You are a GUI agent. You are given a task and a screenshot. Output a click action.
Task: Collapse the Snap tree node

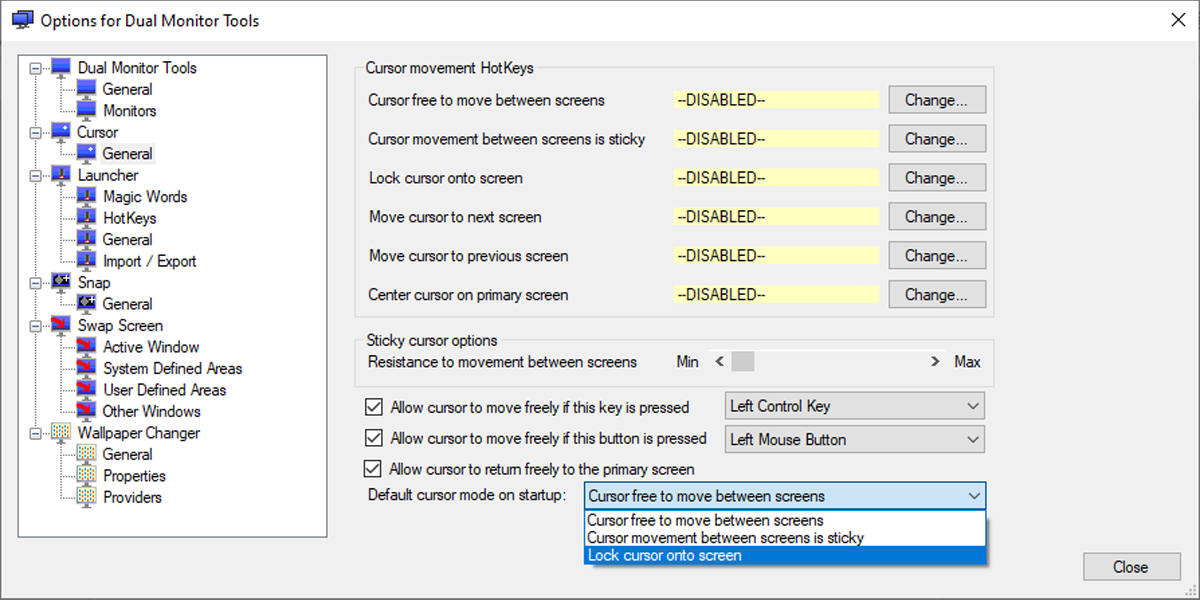37,283
